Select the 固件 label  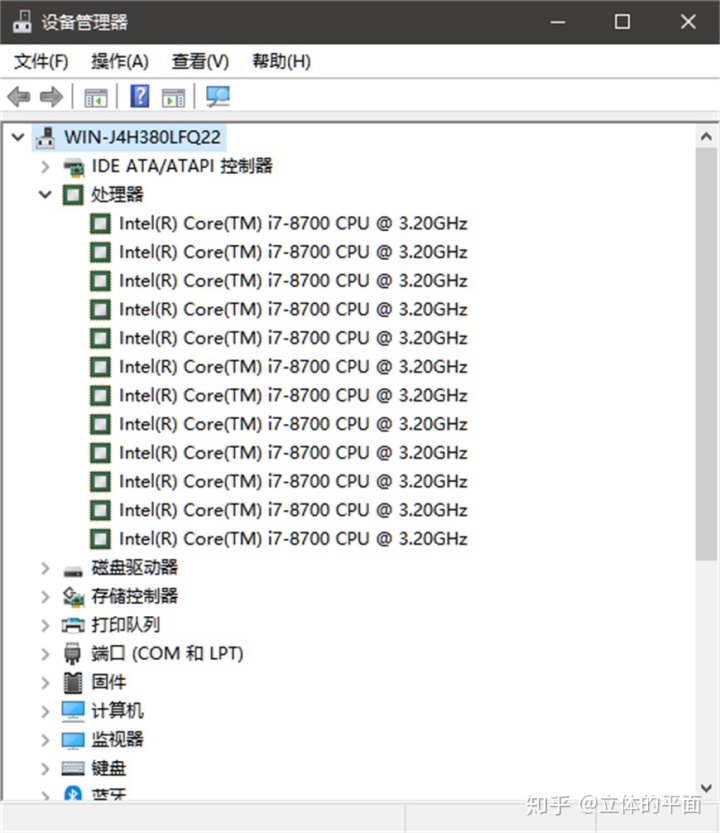[109, 683]
